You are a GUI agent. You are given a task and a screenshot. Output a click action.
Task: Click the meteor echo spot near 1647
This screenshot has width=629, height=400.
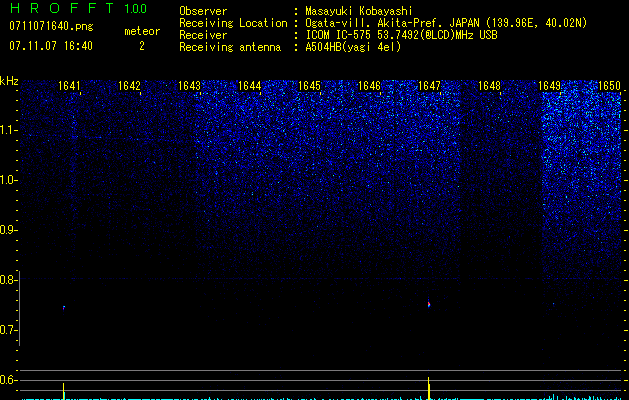429,304
